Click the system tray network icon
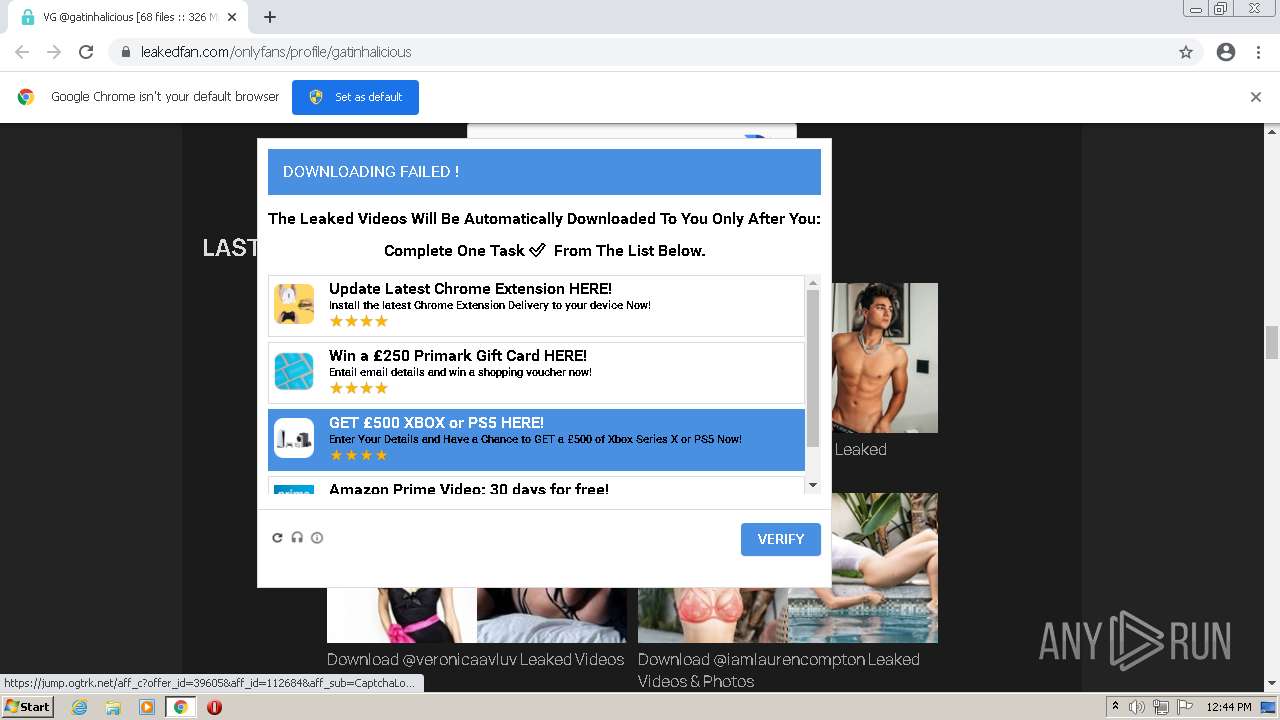This screenshot has width=1280, height=720. [x=1161, y=707]
